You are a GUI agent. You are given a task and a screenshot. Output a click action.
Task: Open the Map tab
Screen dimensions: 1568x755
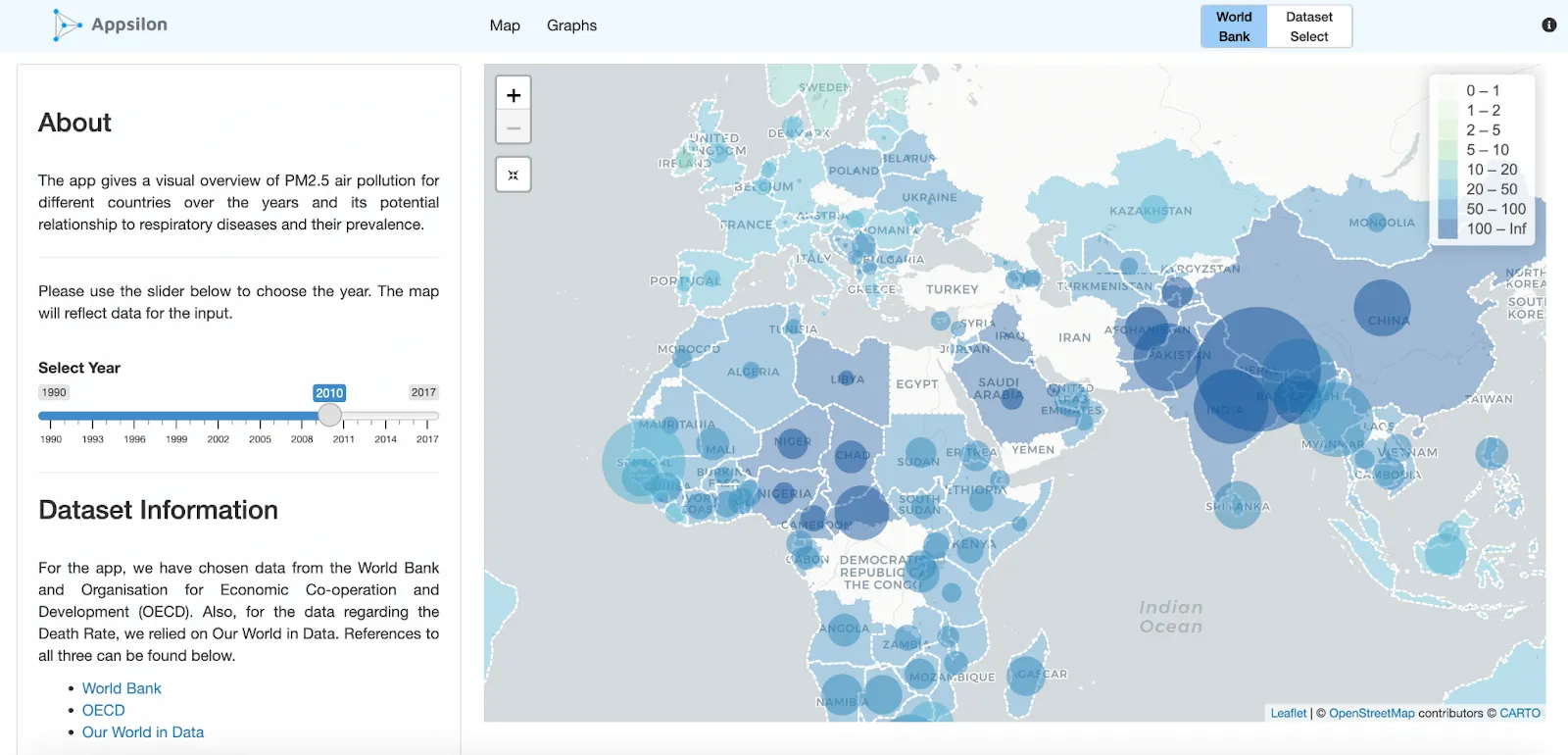pos(505,25)
